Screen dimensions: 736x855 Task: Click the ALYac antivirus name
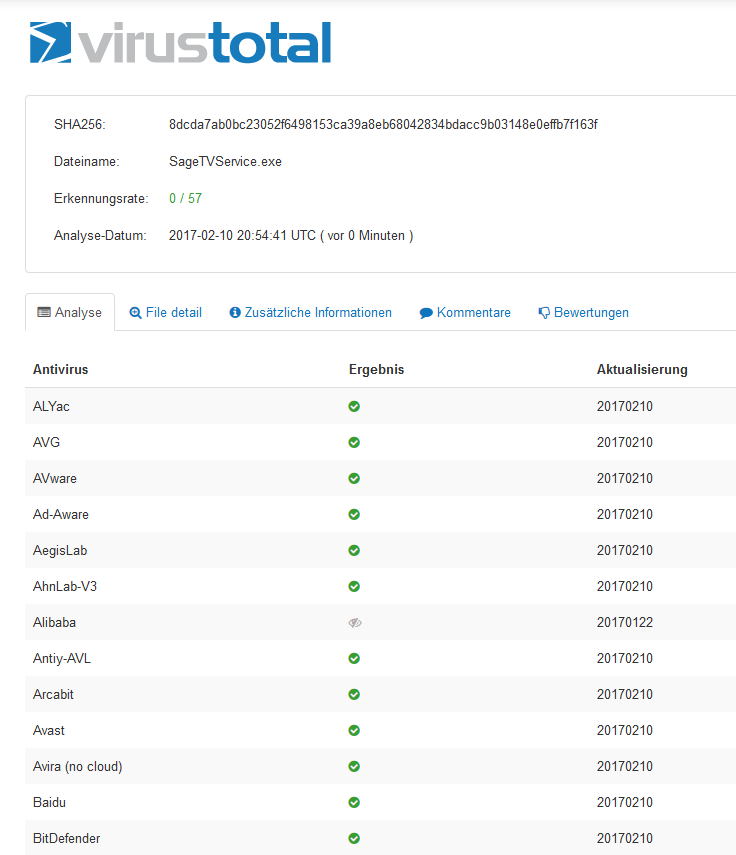(x=51, y=406)
